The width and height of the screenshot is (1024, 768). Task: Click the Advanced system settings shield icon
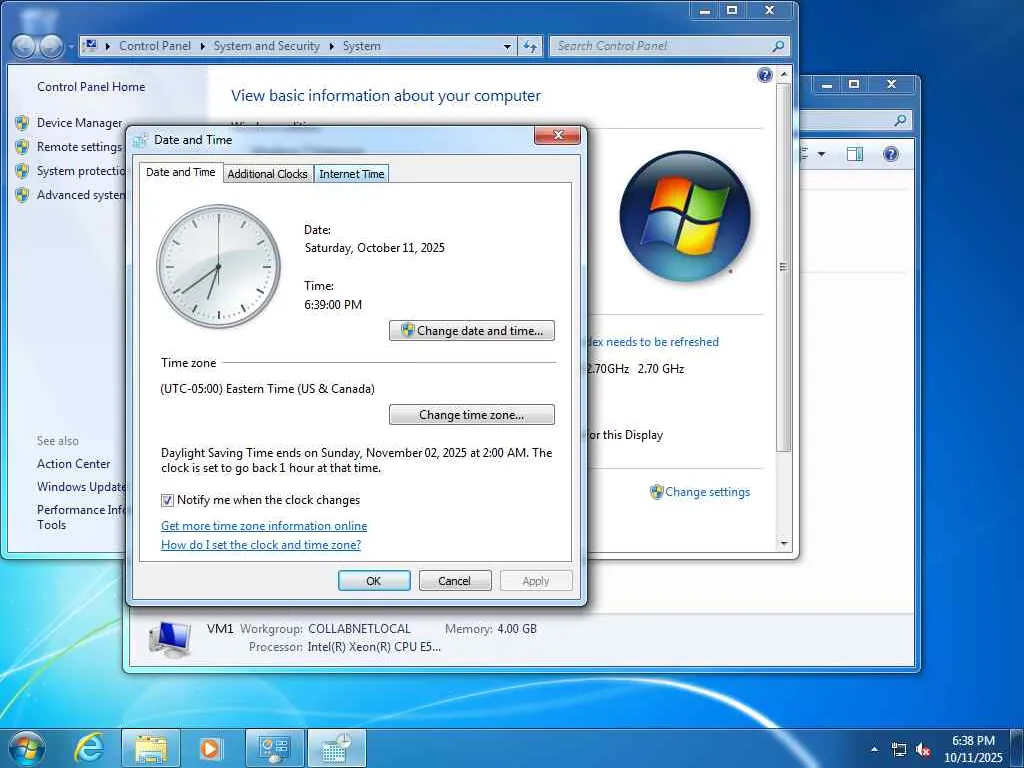tap(22, 195)
